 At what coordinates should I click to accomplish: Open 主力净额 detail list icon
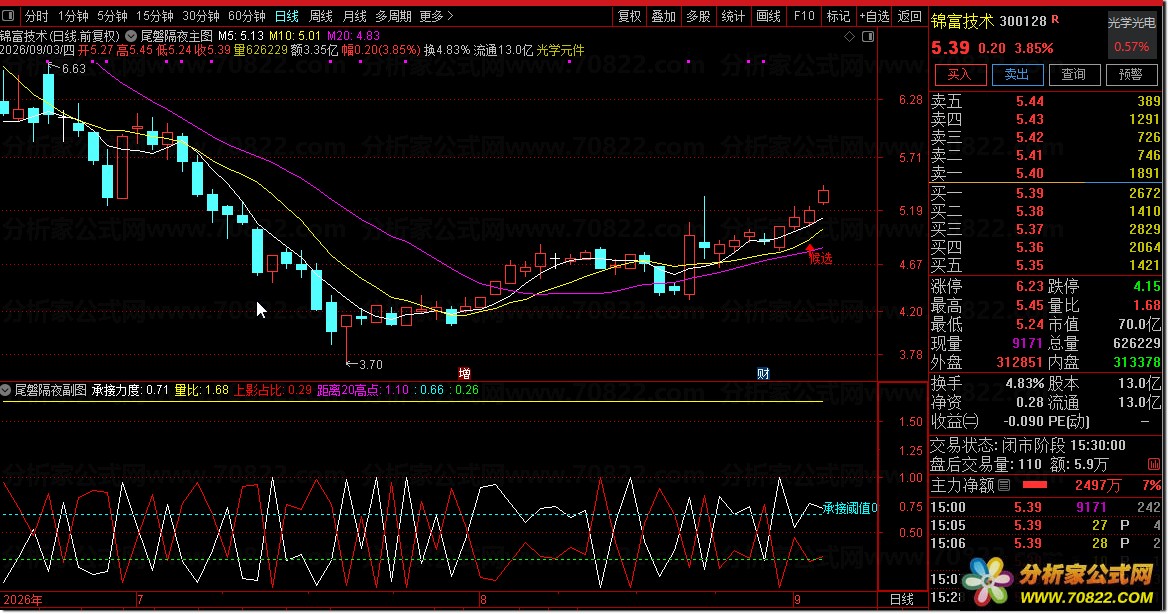1004,485
